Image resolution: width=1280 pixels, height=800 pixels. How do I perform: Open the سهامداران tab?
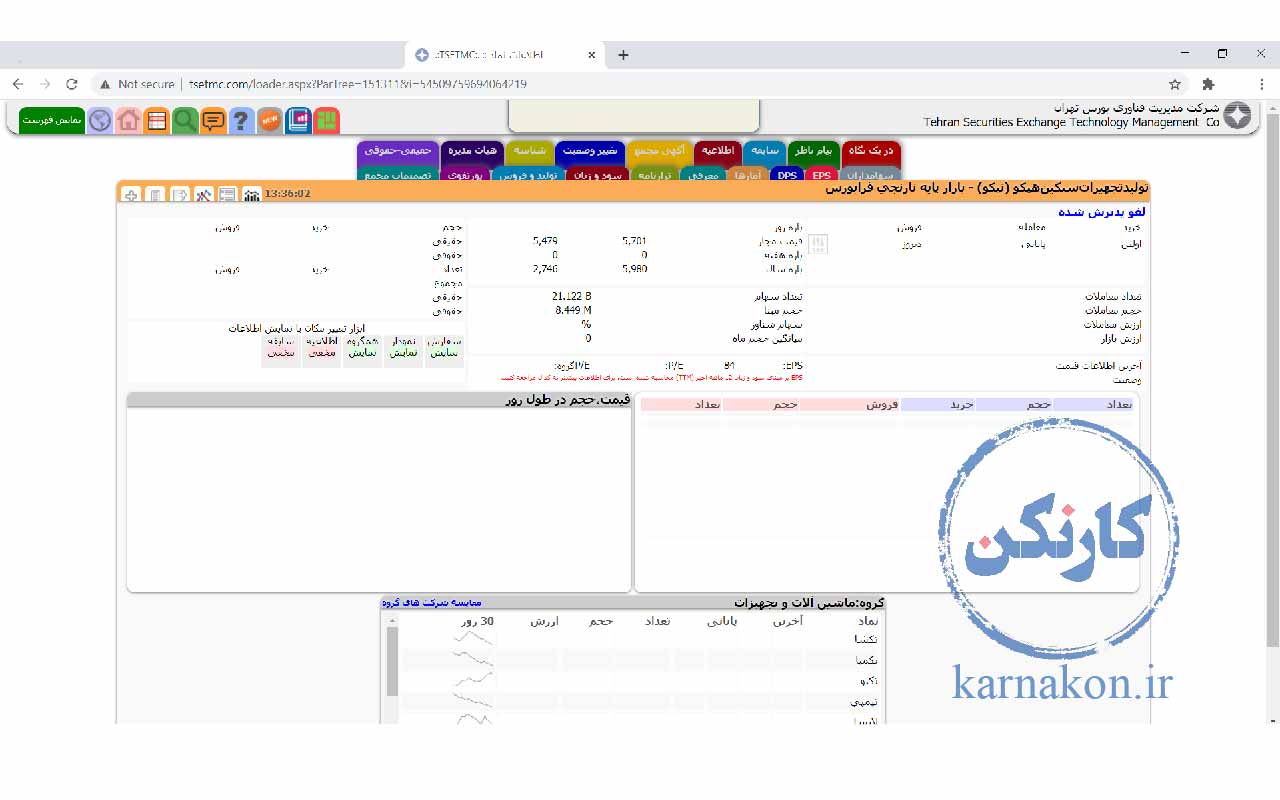tap(869, 175)
